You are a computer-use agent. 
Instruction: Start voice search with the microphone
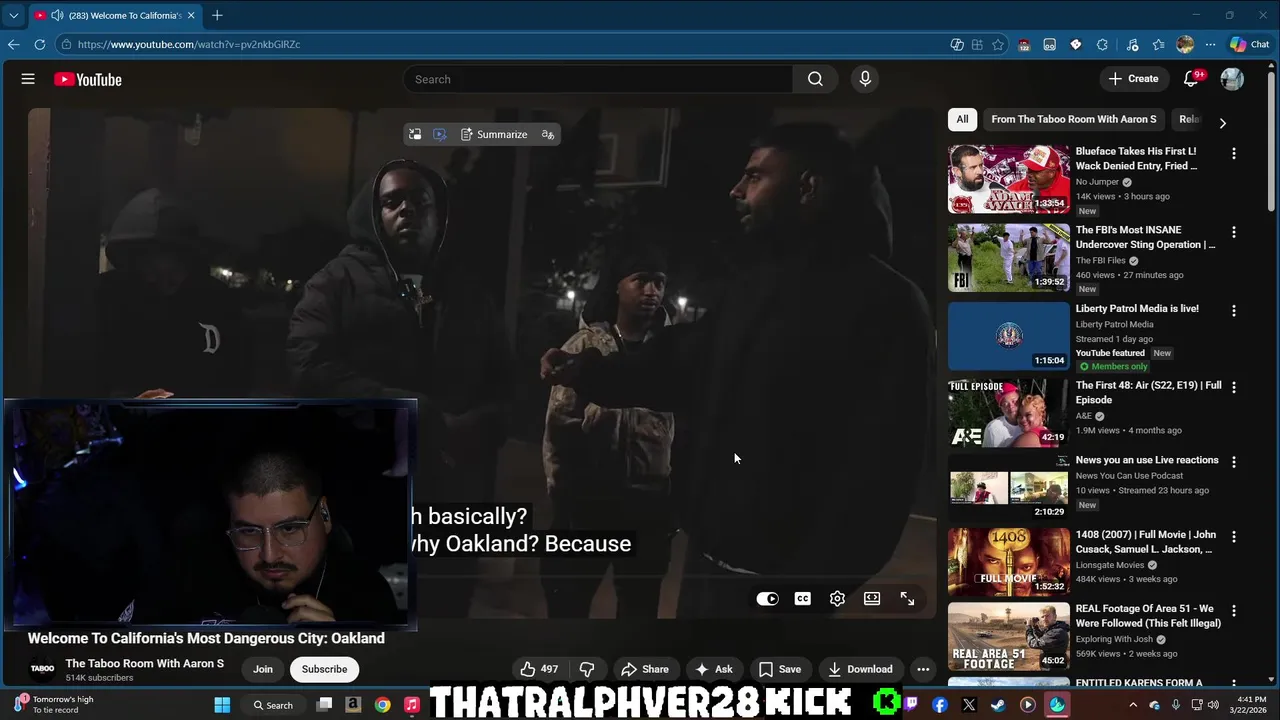coord(865,79)
